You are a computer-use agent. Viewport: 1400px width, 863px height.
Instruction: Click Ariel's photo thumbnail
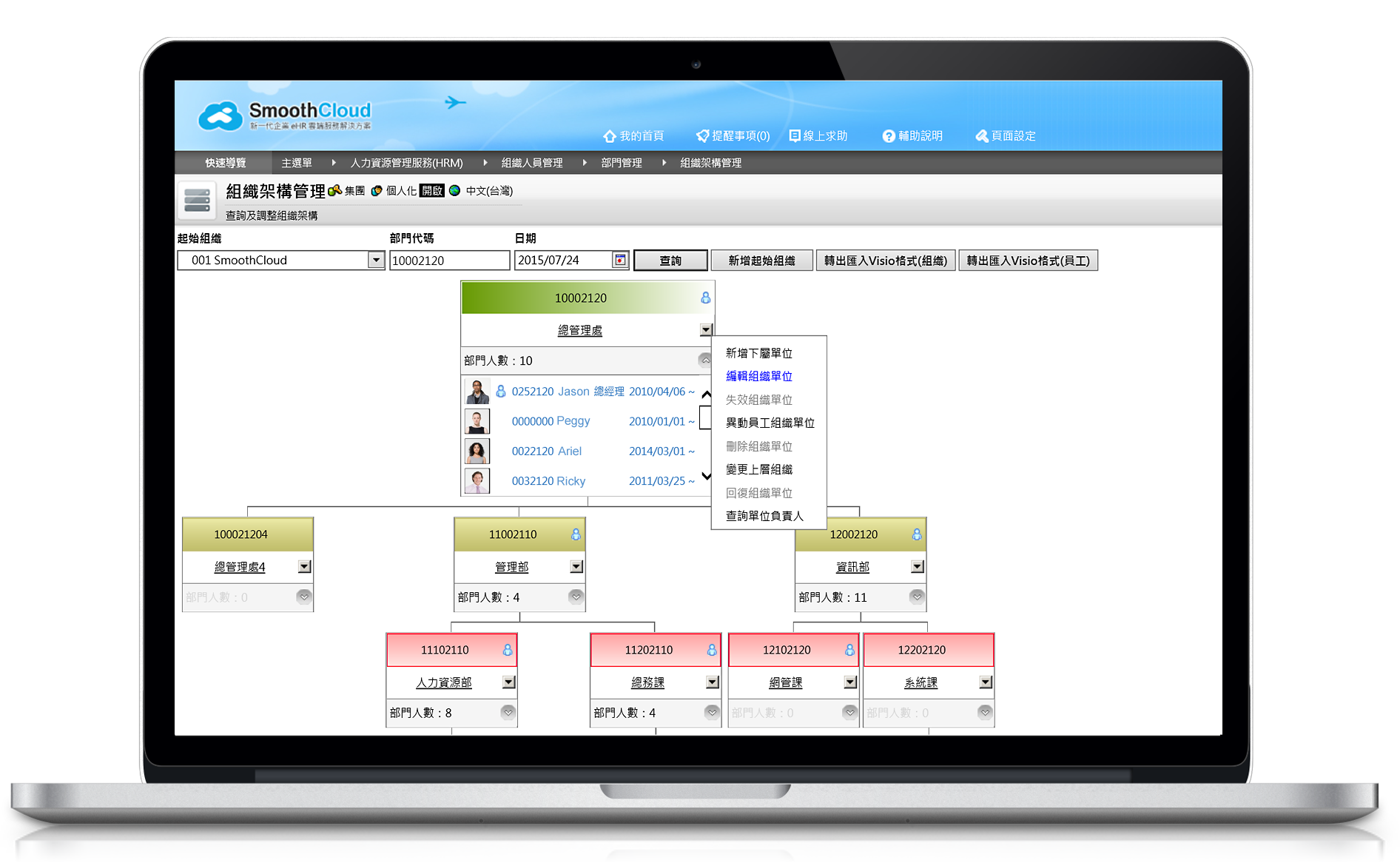tap(477, 451)
